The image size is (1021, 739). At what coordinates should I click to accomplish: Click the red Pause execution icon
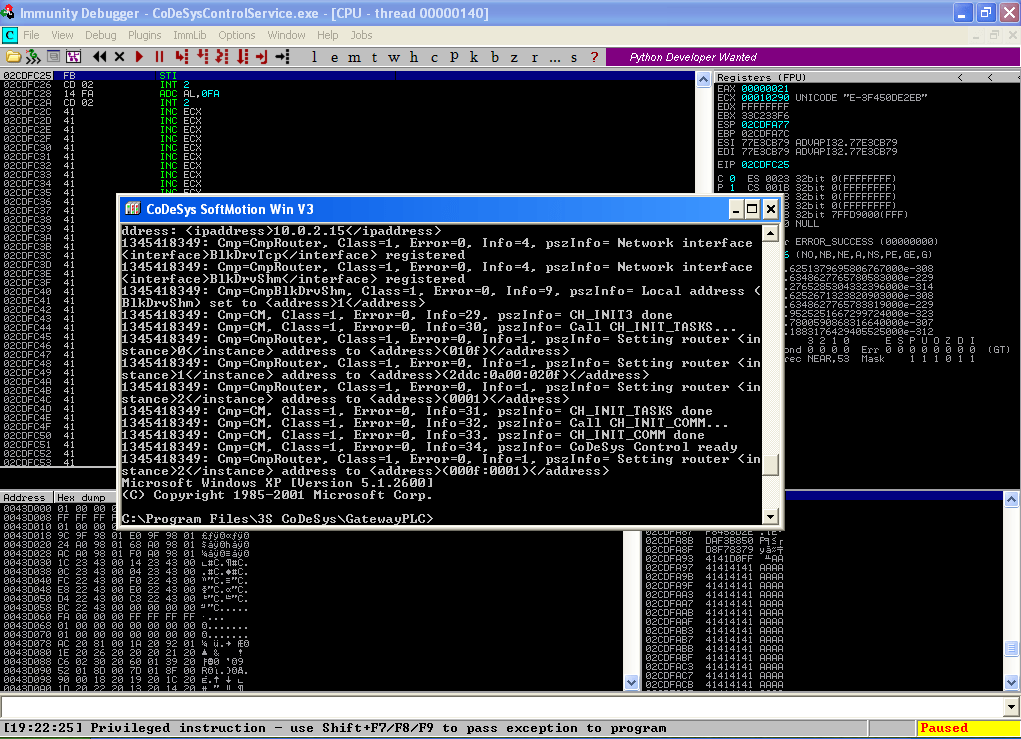(159, 57)
